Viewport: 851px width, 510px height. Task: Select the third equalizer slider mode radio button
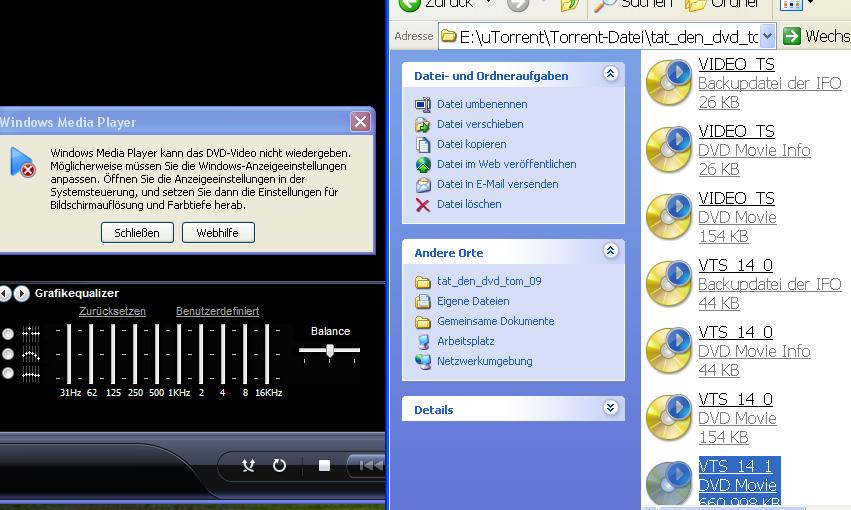point(8,373)
